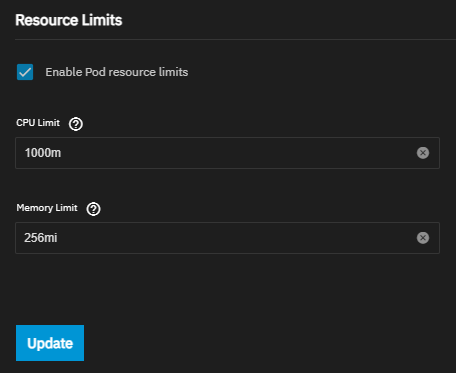Screen dimensions: 456x373
Task: Click the question mark beside Memory Limit
Action: [93, 209]
